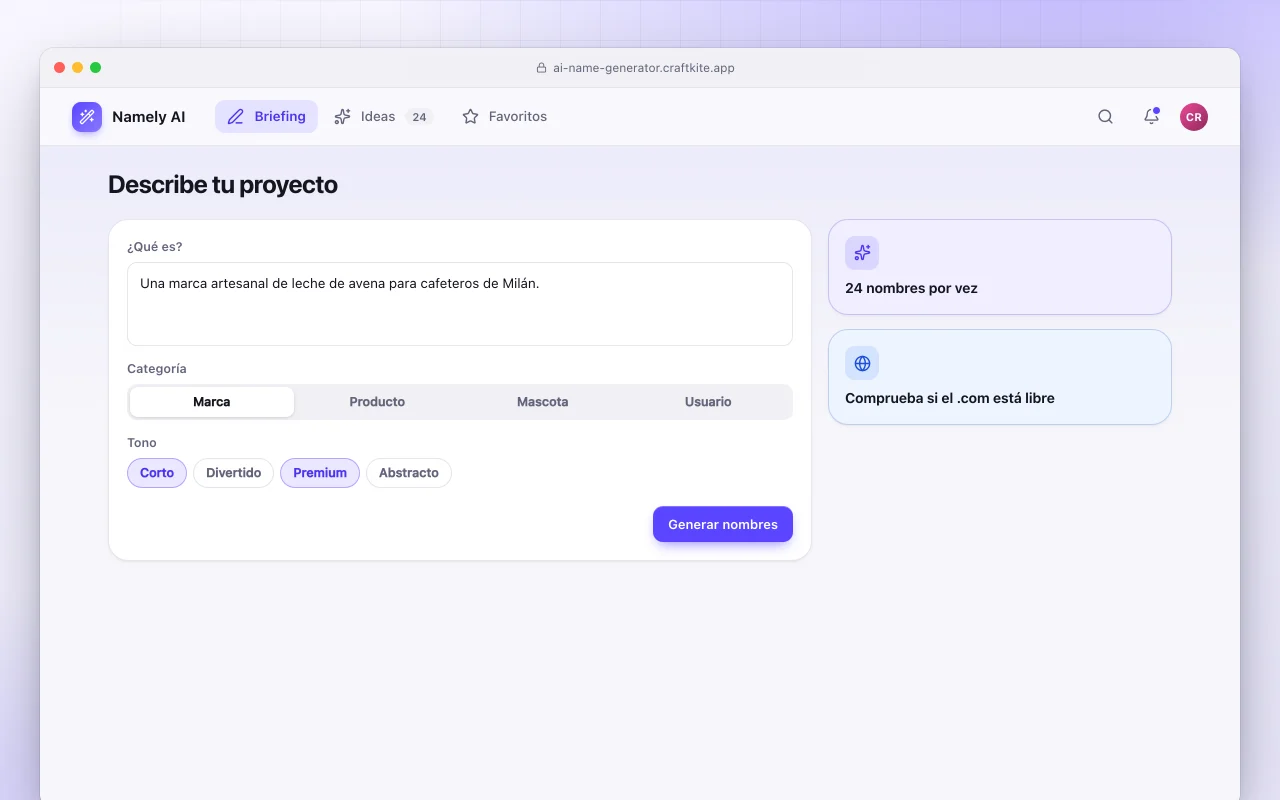
Task: Choose Usuario category
Action: pyautogui.click(x=708, y=402)
